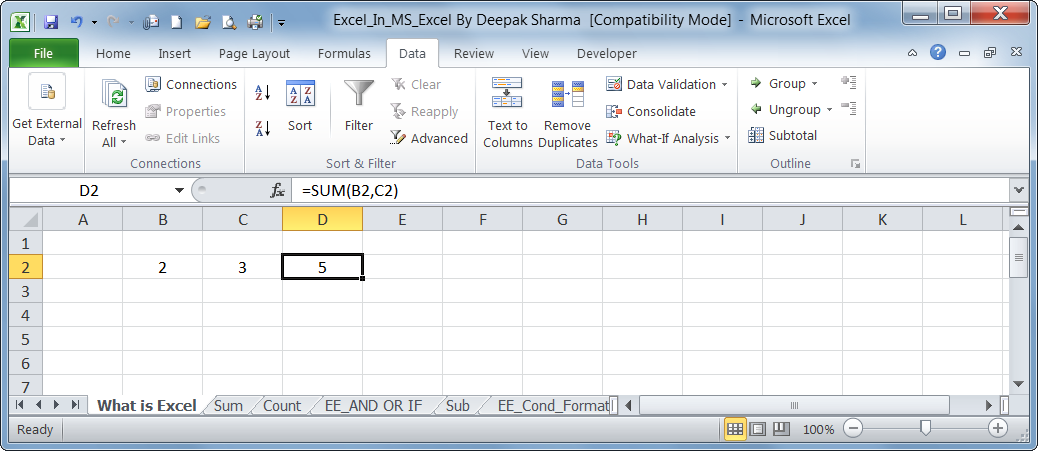Select row header 5
1038x451 pixels.
(x=26, y=340)
